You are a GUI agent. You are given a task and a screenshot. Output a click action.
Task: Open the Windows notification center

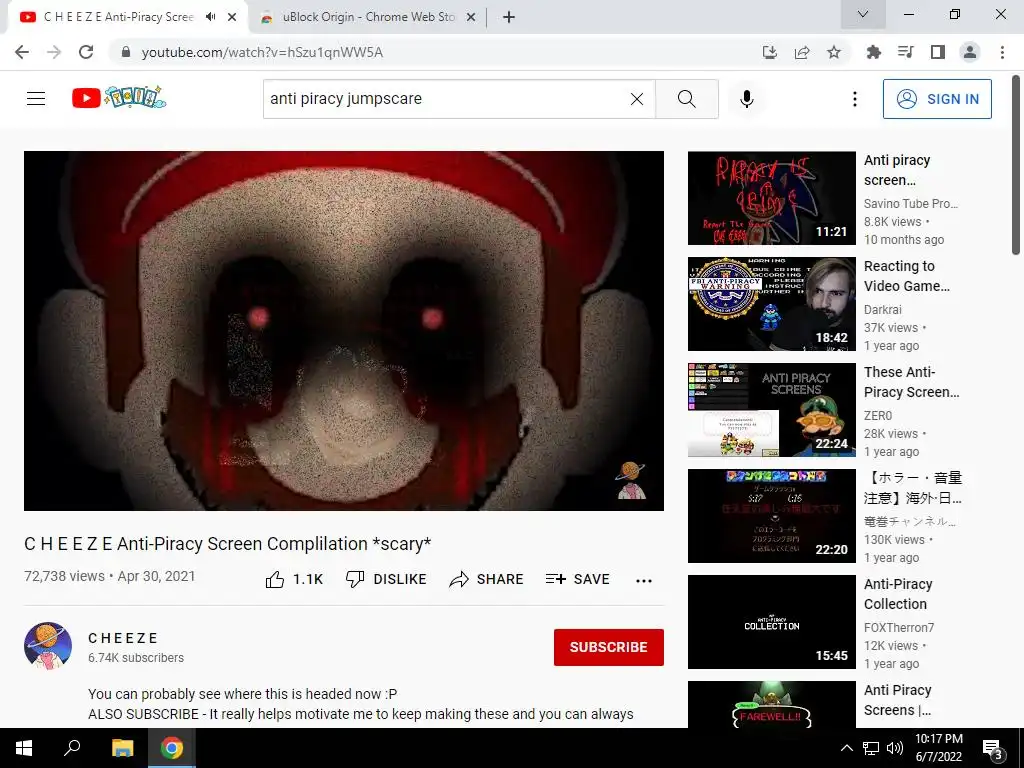(x=993, y=749)
